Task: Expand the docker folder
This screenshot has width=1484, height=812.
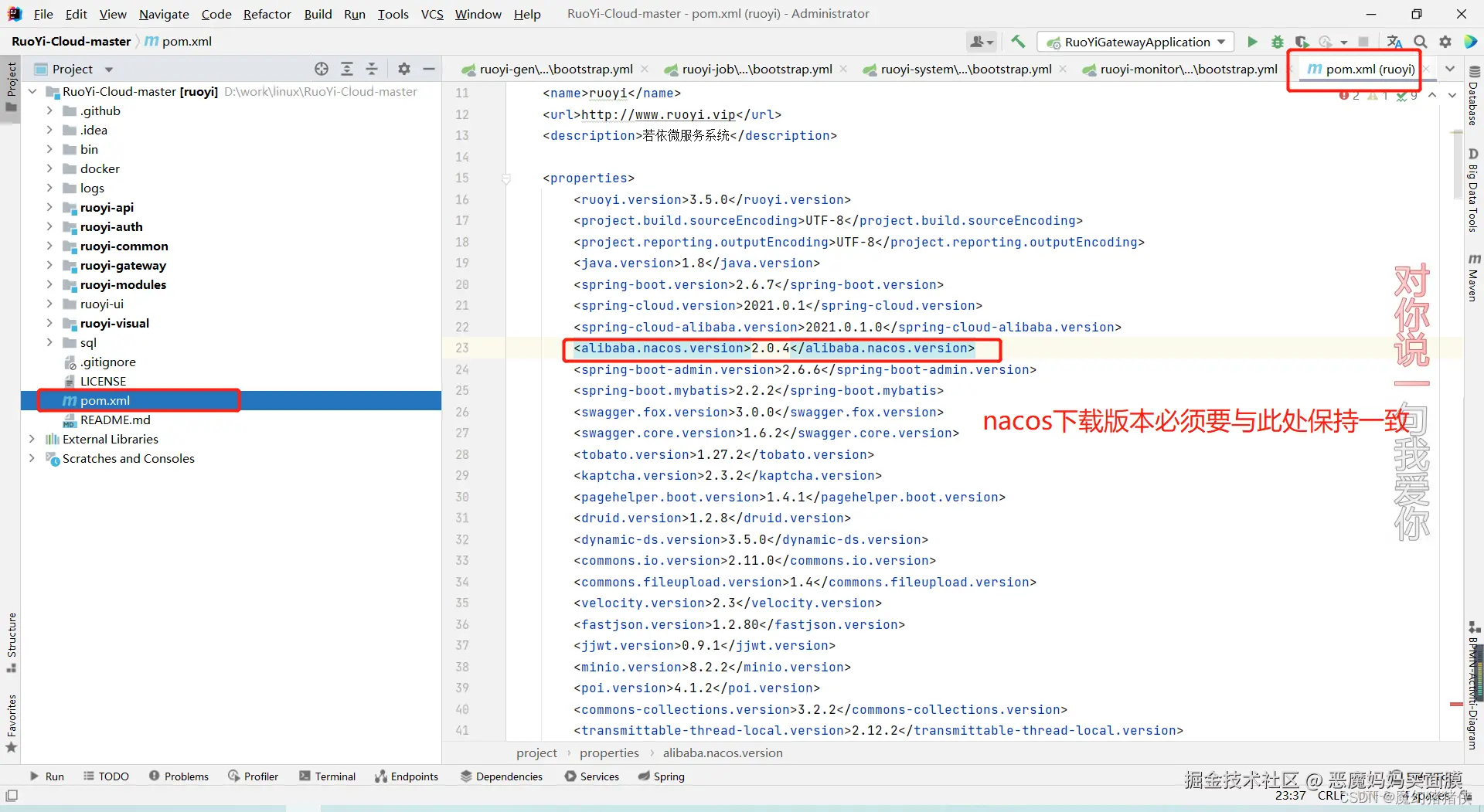Action: point(49,168)
